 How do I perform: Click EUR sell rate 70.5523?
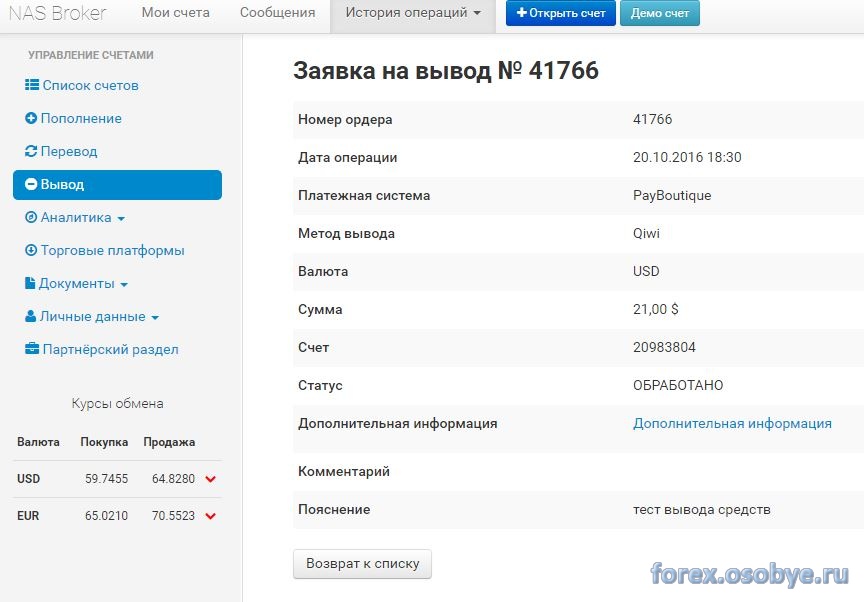(174, 516)
